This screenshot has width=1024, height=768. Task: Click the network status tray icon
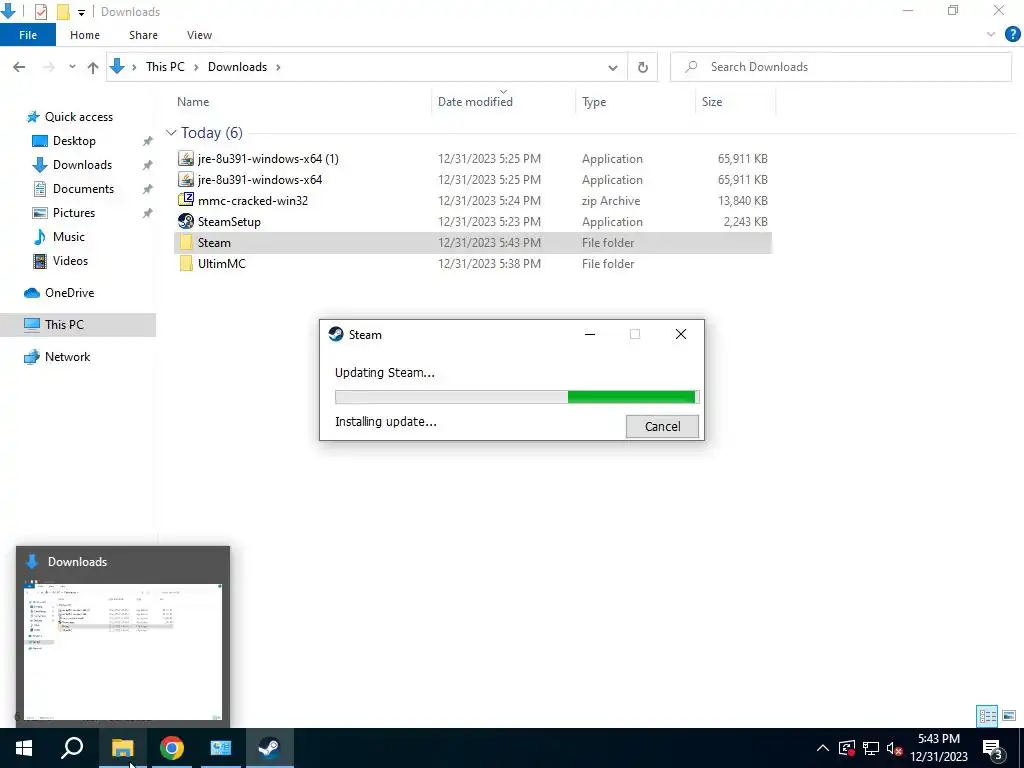[x=871, y=748]
